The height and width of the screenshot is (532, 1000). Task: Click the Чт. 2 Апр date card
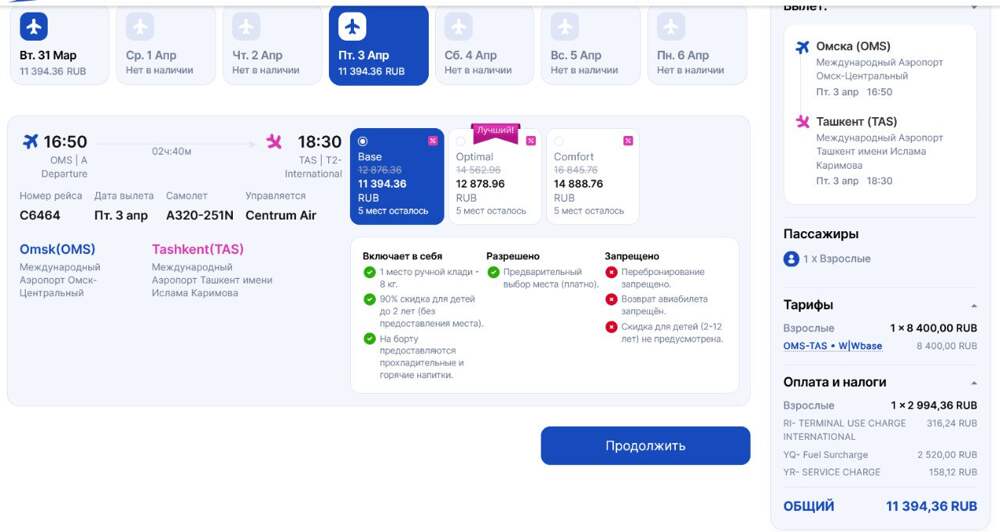(272, 45)
